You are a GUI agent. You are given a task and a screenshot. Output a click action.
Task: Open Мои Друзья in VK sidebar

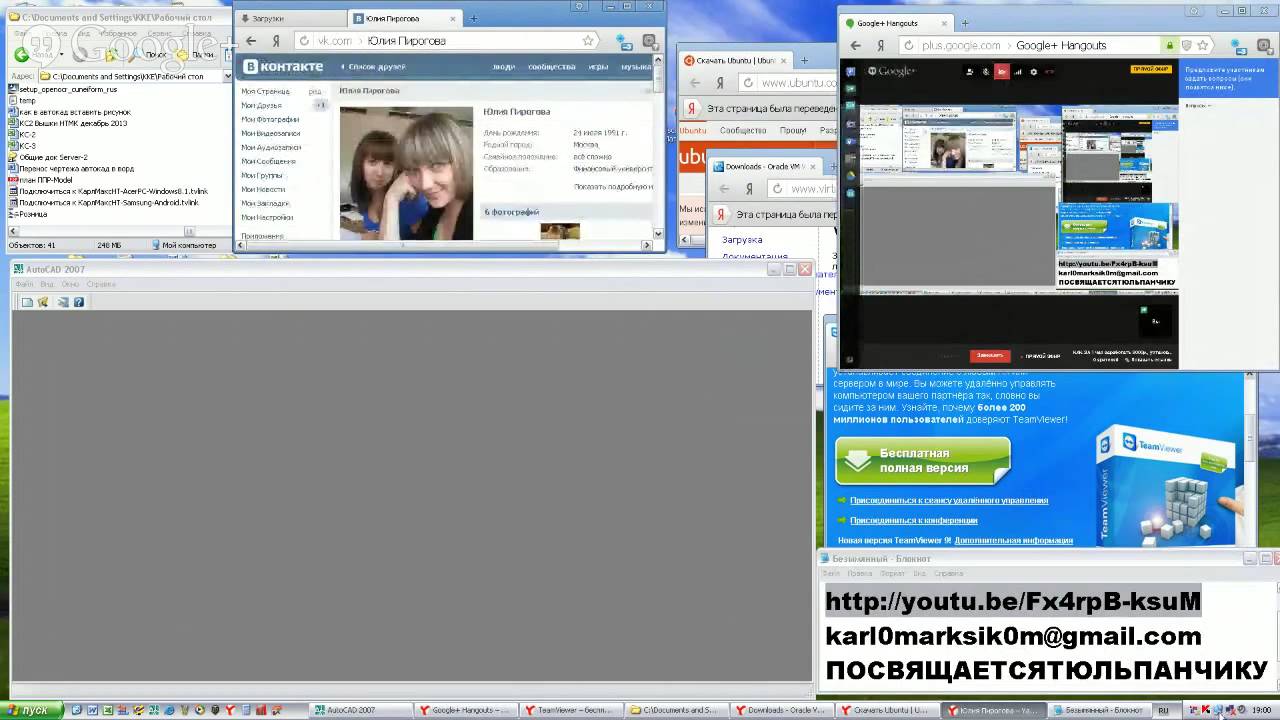(x=261, y=105)
